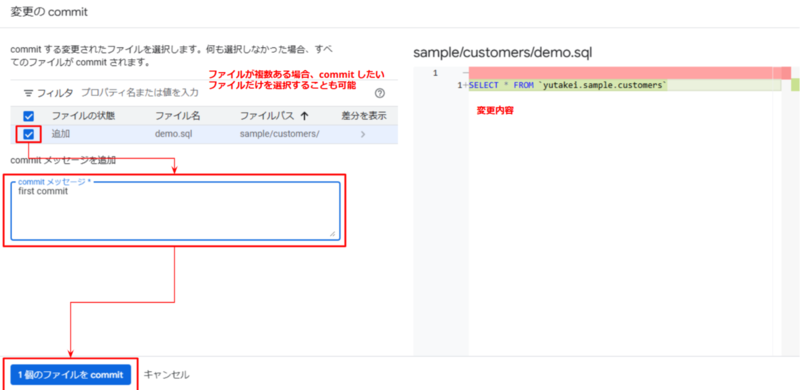The height and width of the screenshot is (390, 800).
Task: Click the ファイル名 column header
Action: (178, 116)
